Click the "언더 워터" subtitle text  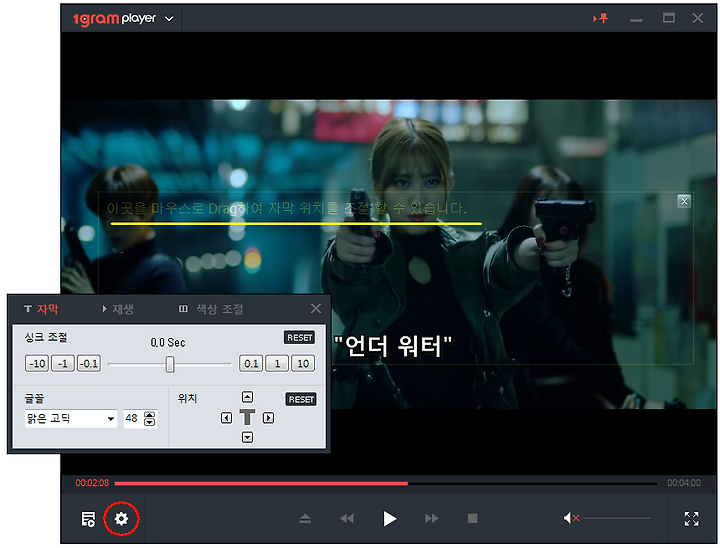(x=393, y=346)
